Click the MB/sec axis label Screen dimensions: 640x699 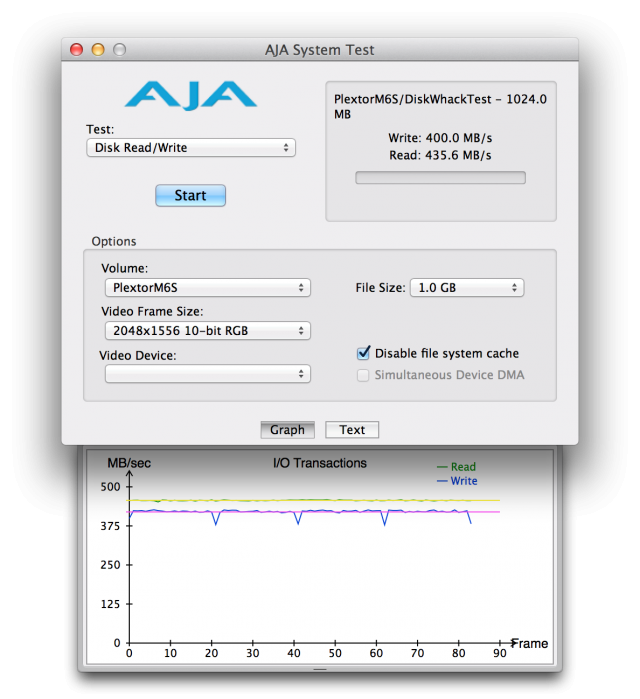pyautogui.click(x=129, y=463)
